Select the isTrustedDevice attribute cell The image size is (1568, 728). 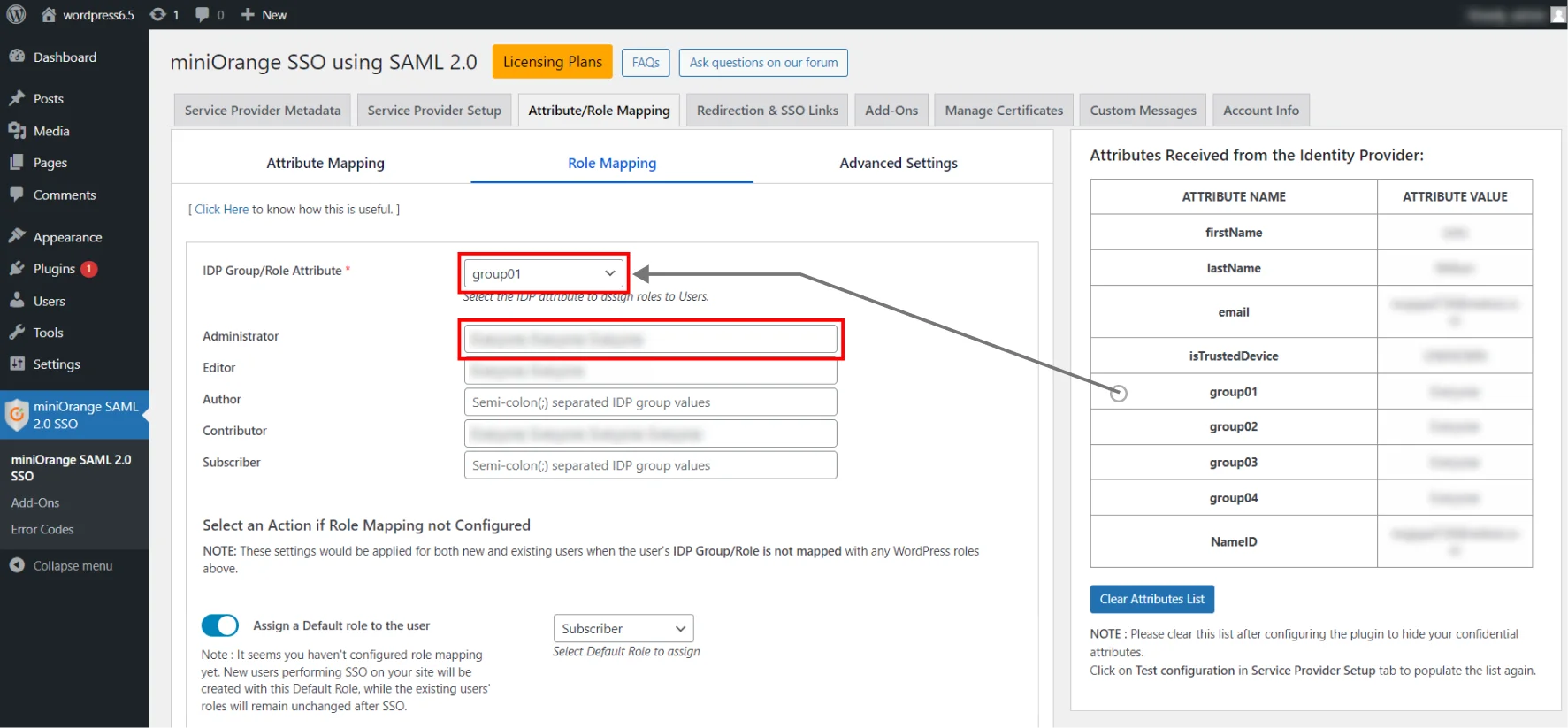coord(1234,356)
